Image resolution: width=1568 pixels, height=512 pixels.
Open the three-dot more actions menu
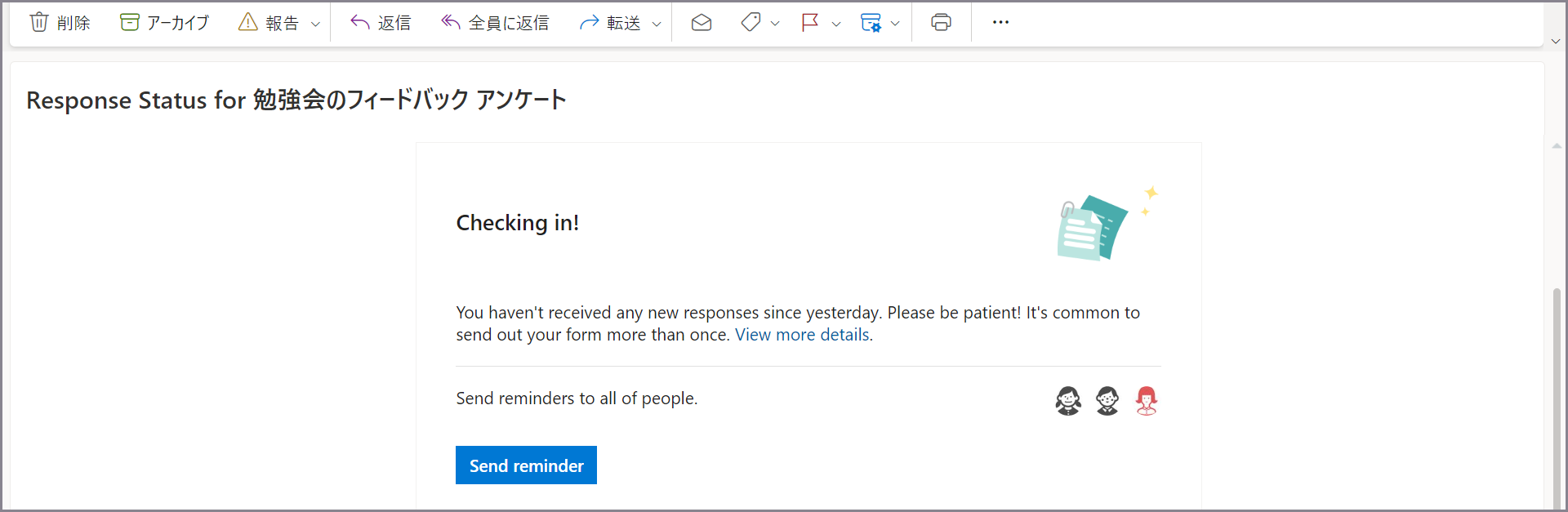(1000, 23)
